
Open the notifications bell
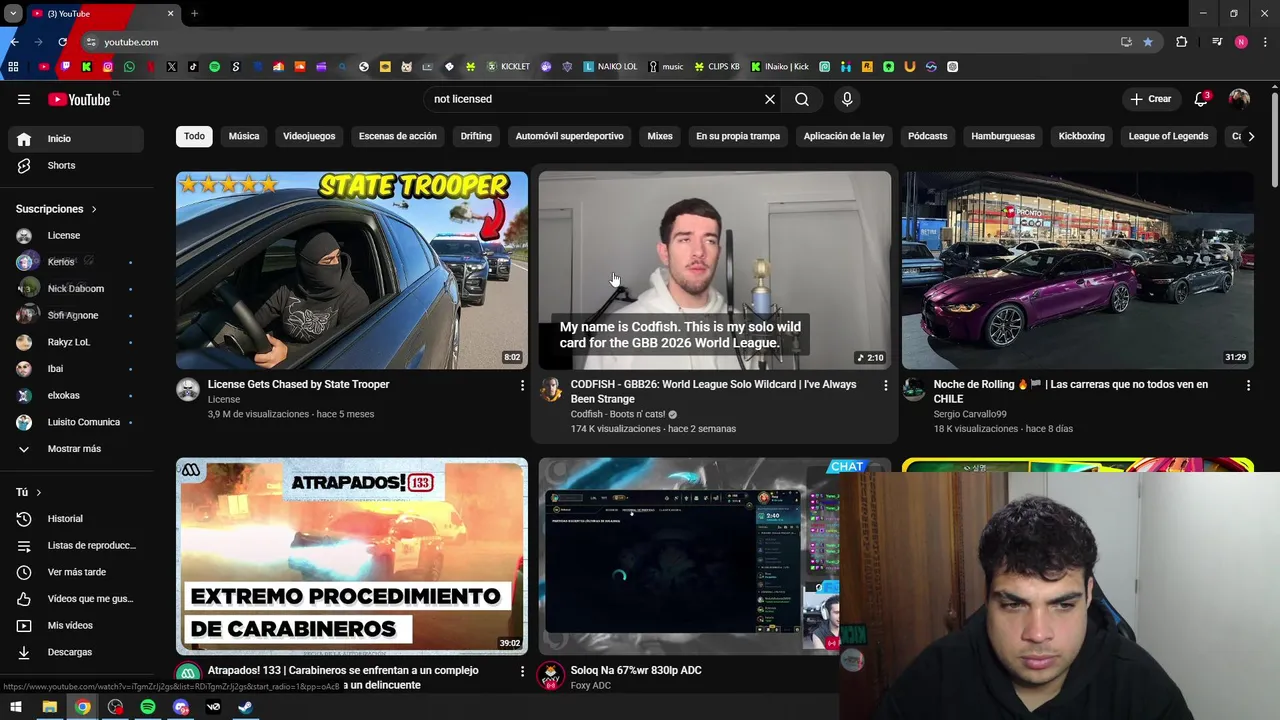click(1202, 99)
